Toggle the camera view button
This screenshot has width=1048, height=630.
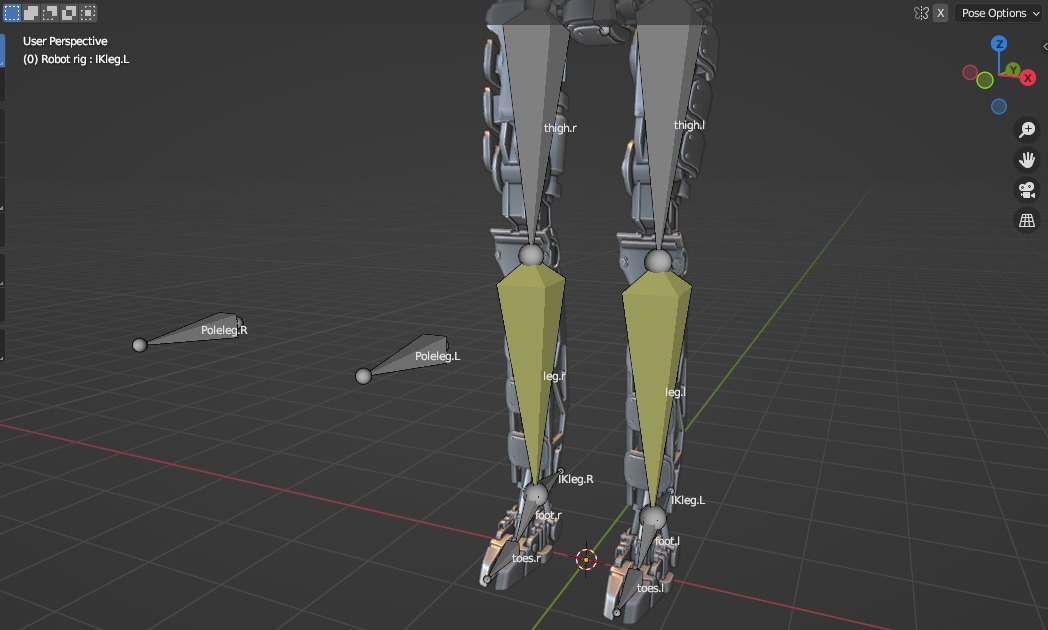(1027, 190)
